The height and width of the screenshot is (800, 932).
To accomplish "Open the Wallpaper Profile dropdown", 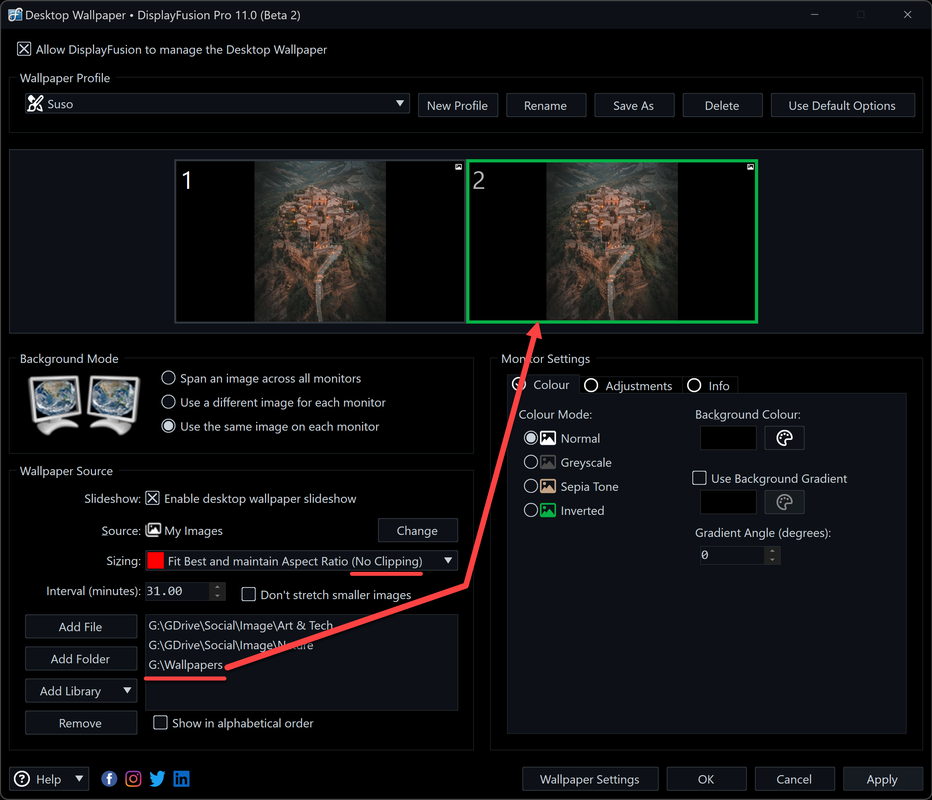I will coord(217,103).
